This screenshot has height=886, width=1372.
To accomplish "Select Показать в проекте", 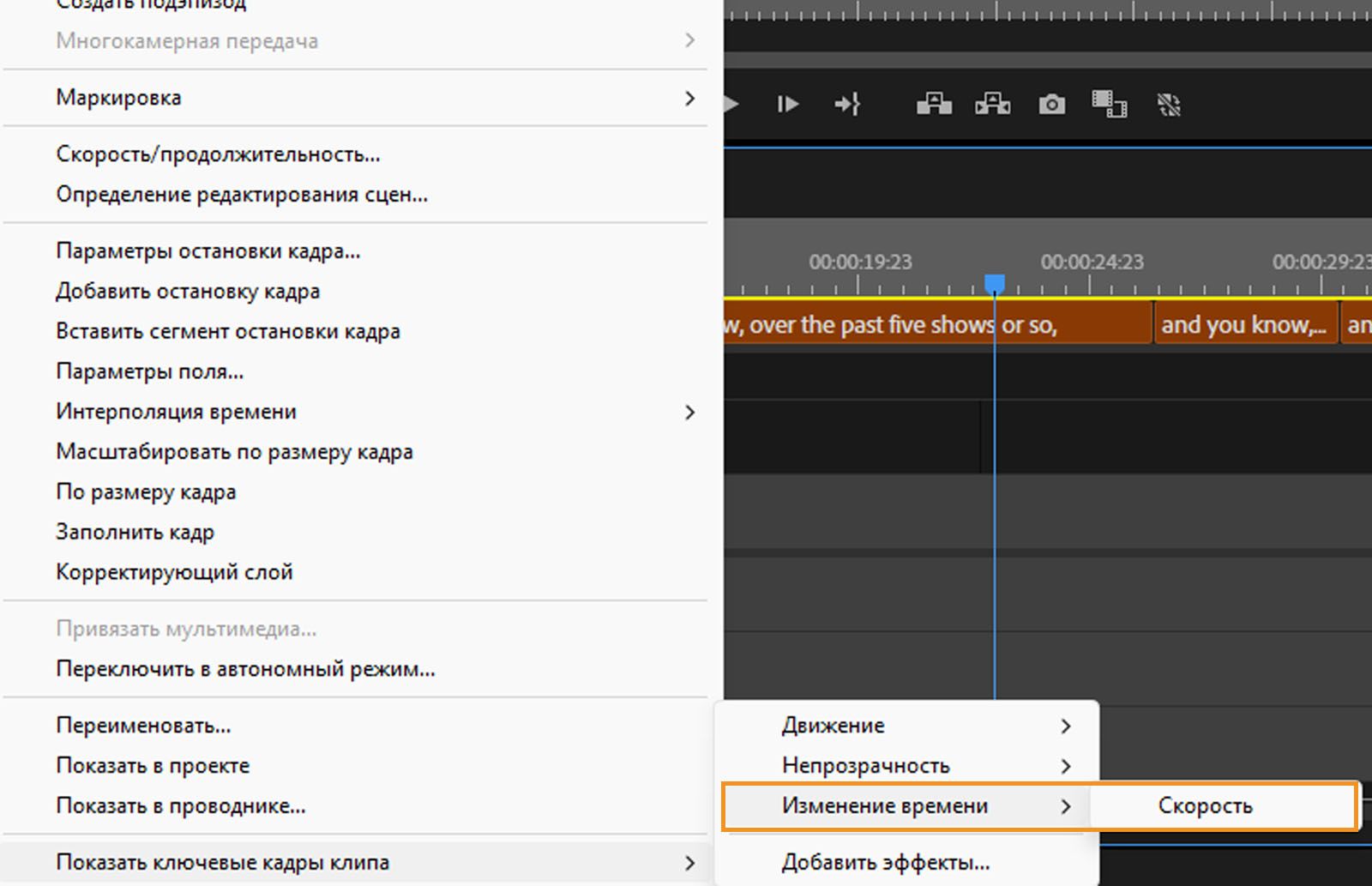I will click(x=355, y=766).
